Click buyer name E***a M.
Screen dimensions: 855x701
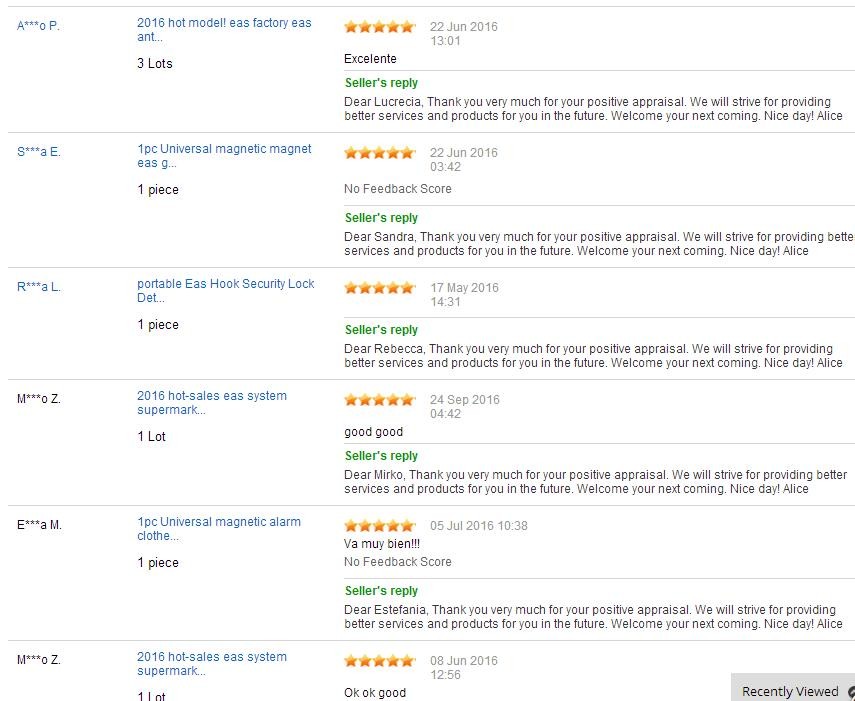click(39, 525)
